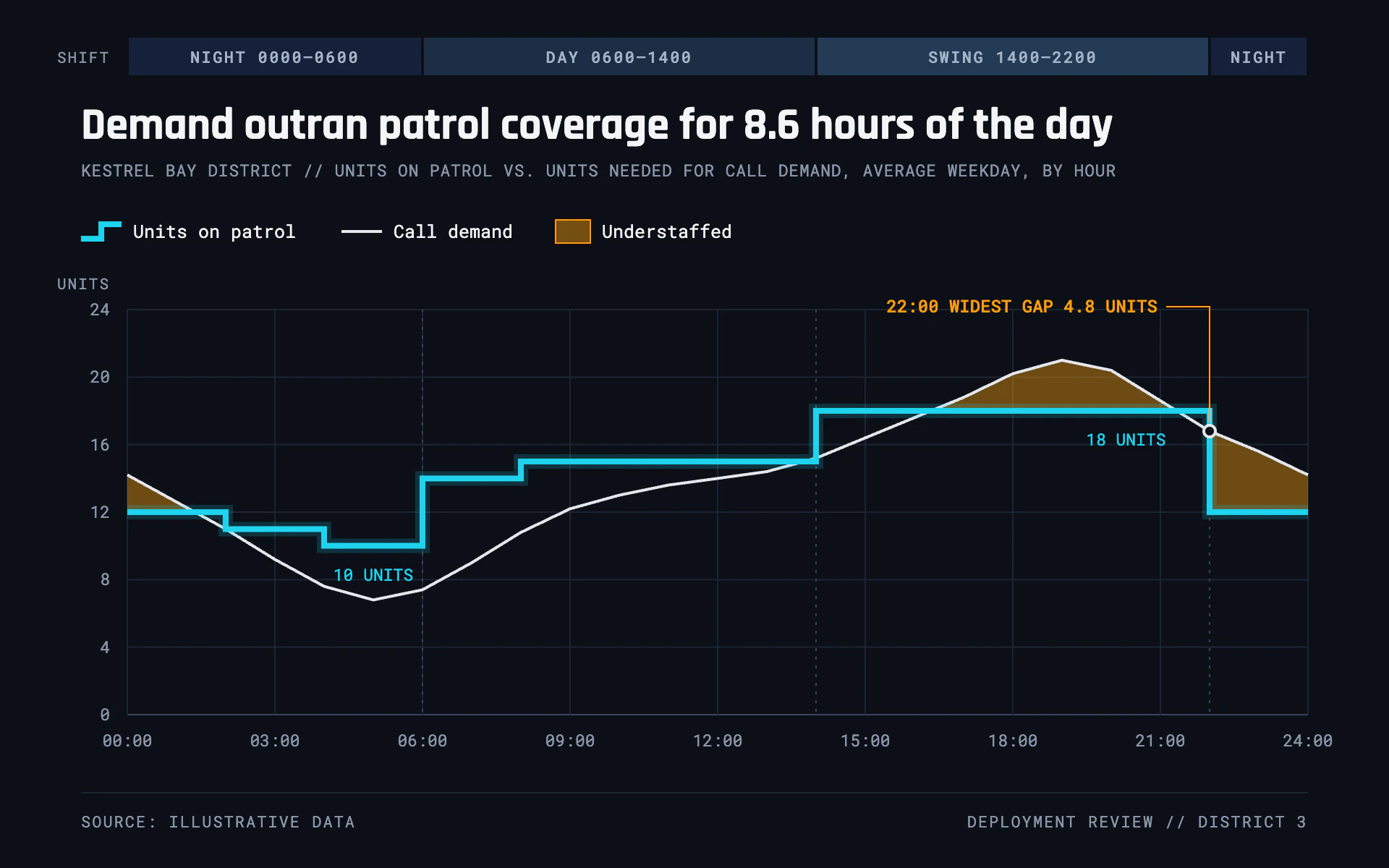Select the DAY 0600–1400 shift band

pos(619,56)
